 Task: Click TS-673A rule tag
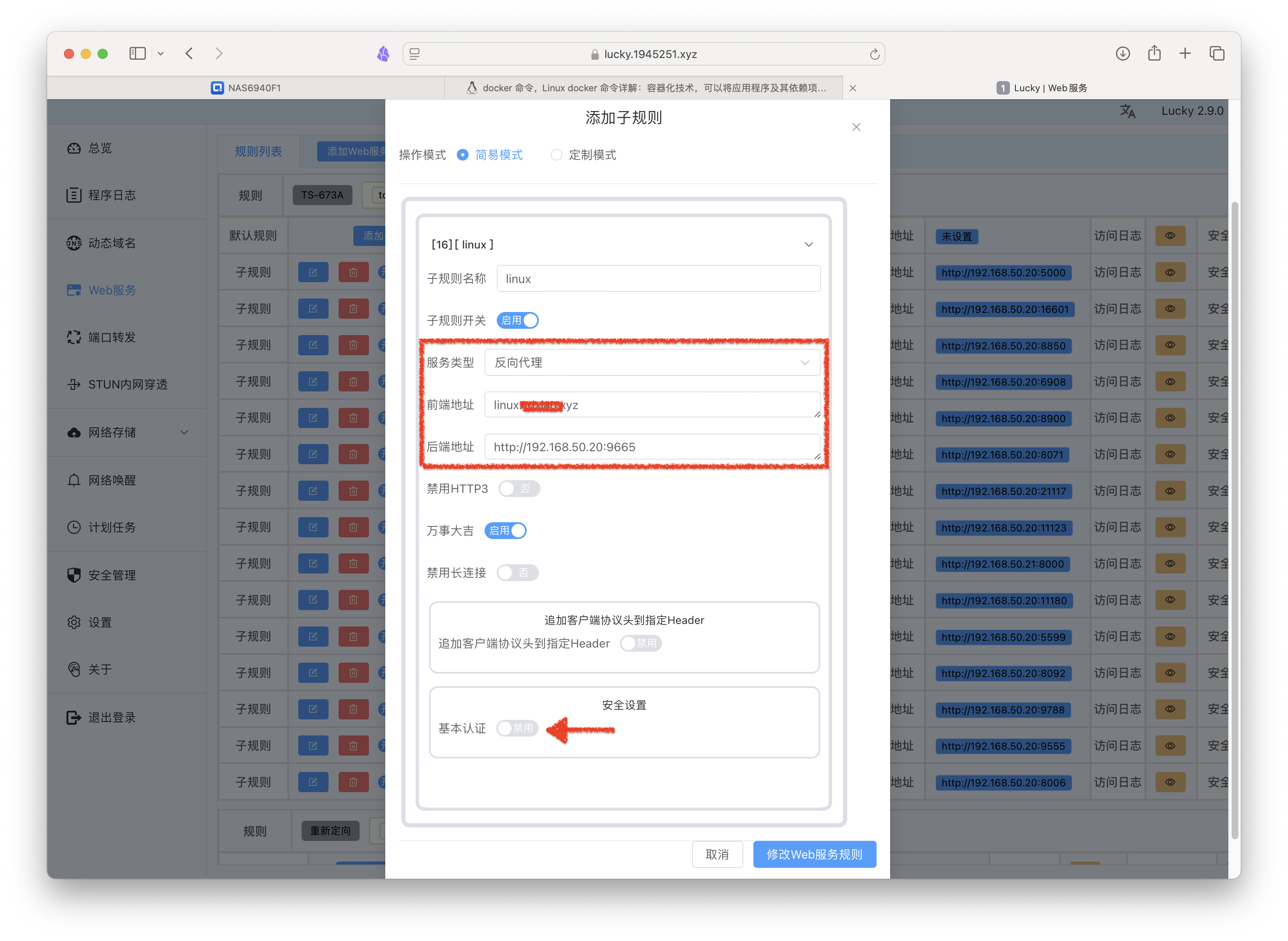tap(322, 196)
